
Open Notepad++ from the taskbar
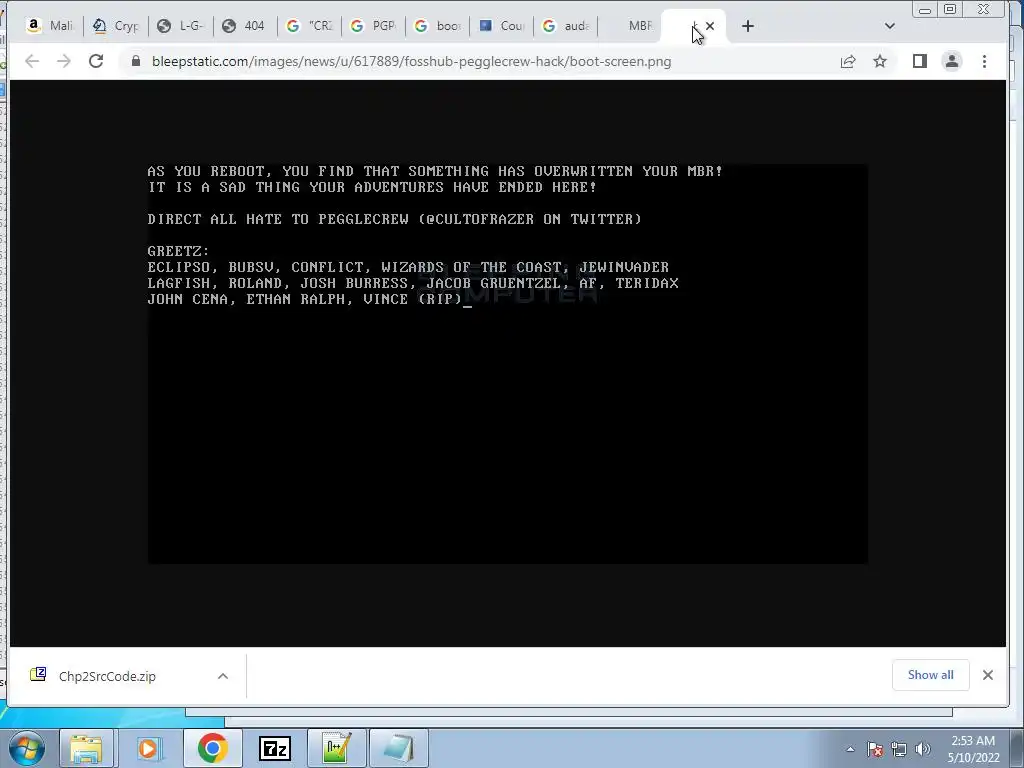[x=336, y=748]
